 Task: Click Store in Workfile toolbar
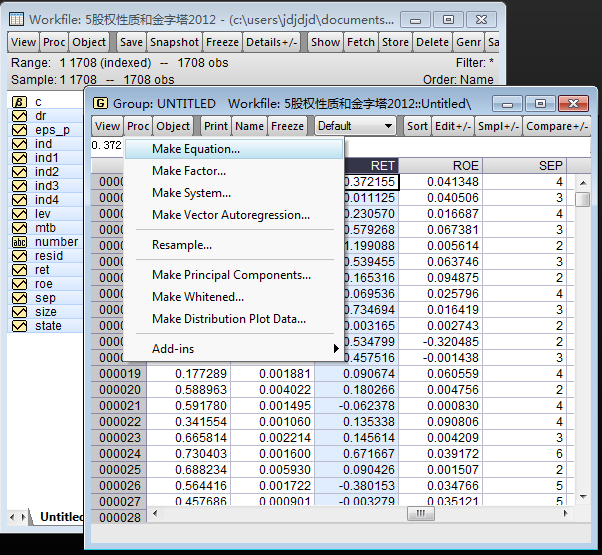pyautogui.click(x=395, y=42)
